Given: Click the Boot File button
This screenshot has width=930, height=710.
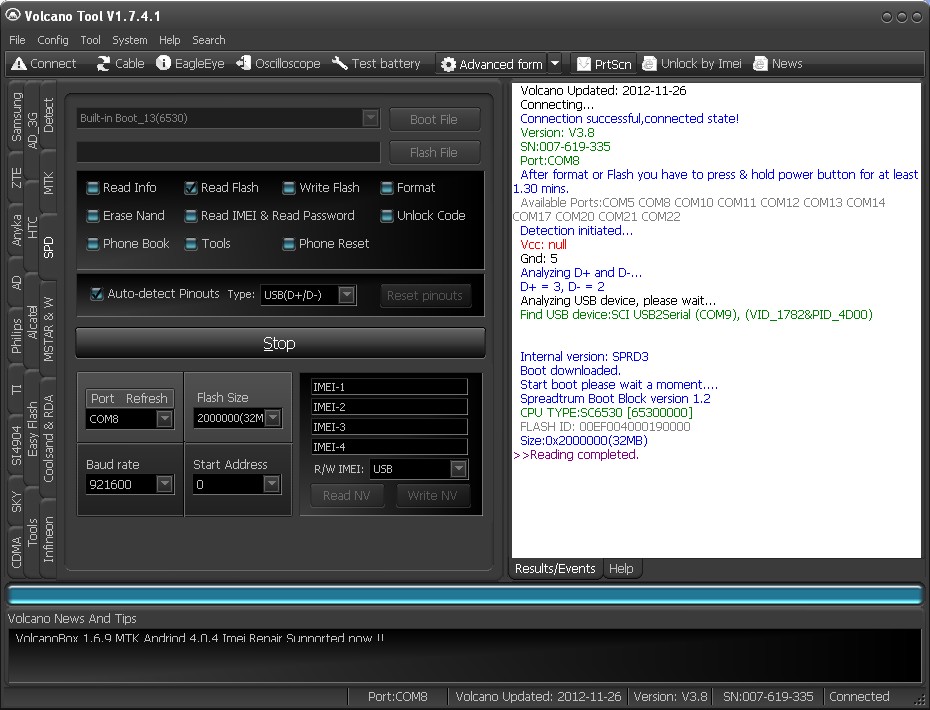Looking at the screenshot, I should (x=434, y=119).
